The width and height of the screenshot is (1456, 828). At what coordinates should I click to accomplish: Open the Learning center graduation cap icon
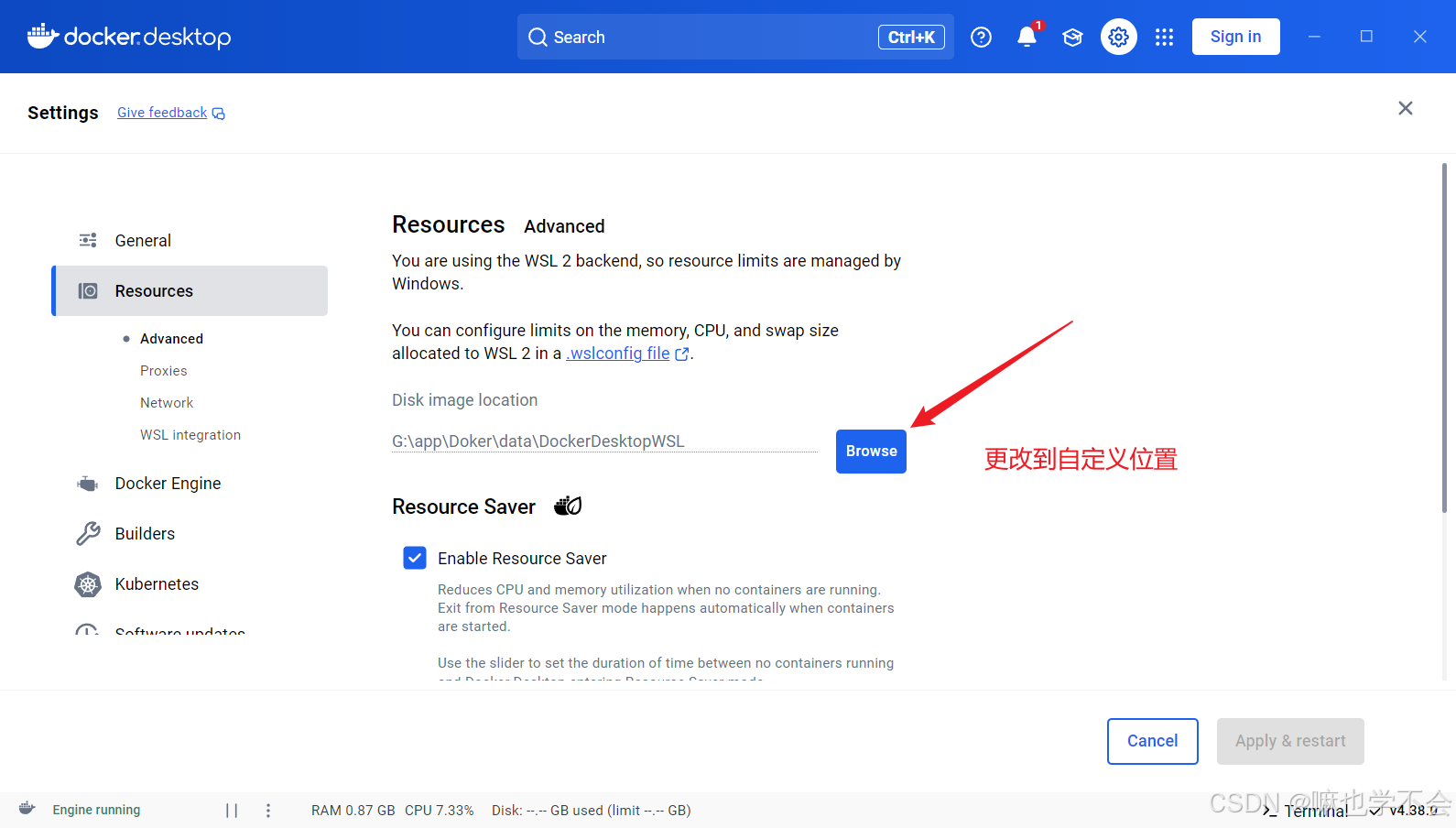[1072, 37]
